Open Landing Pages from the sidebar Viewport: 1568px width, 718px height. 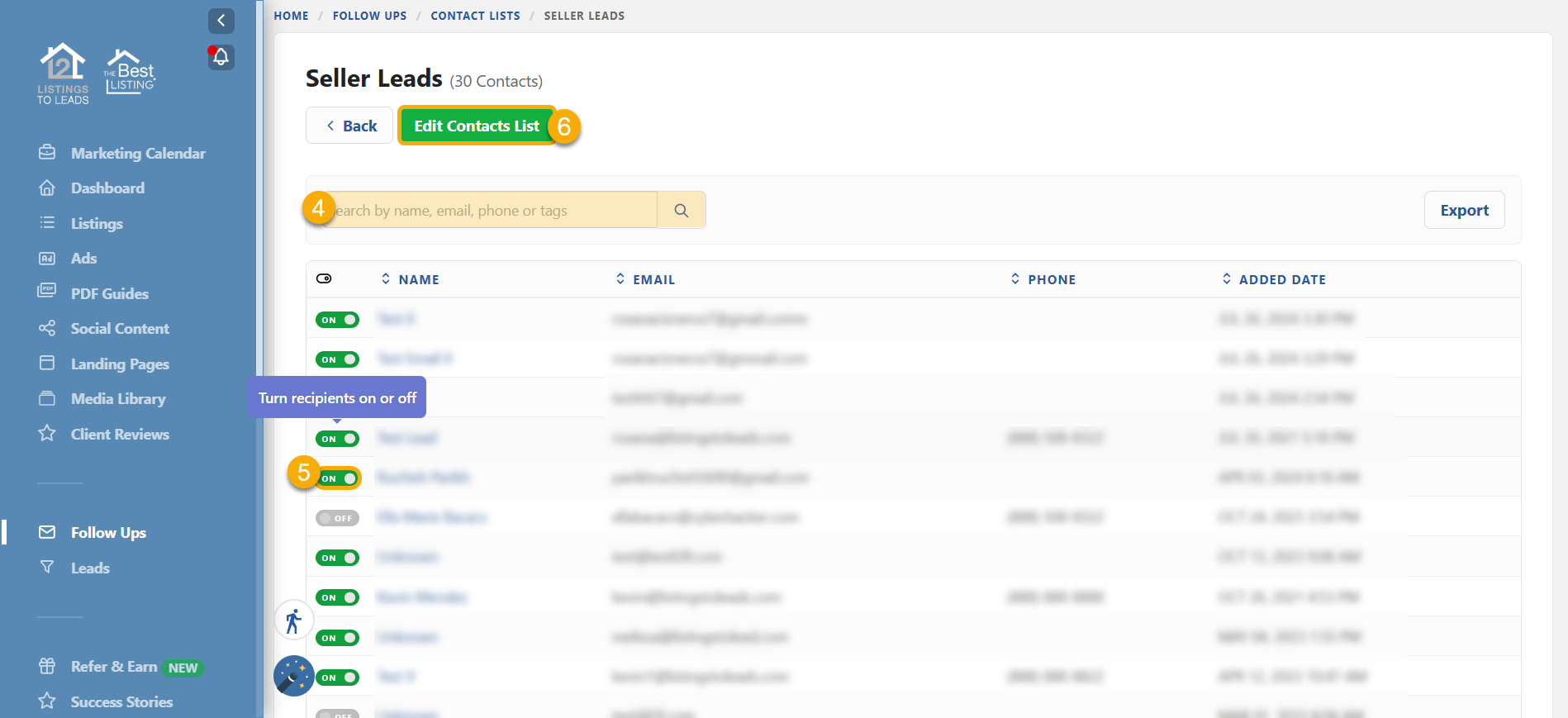coord(120,364)
